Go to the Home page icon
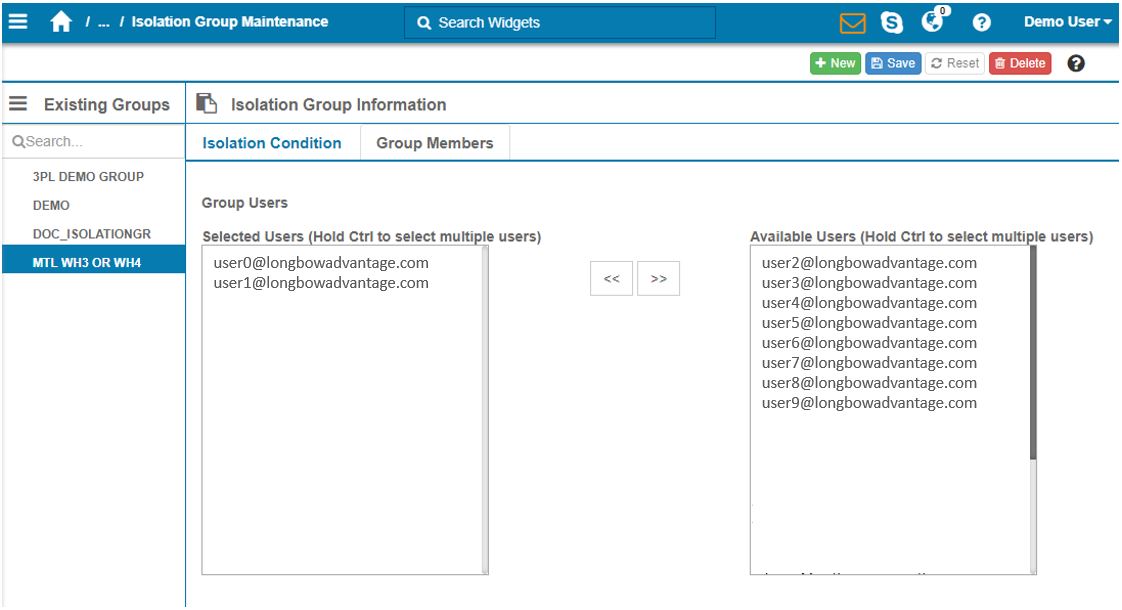This screenshot has height=610, width=1122. click(x=61, y=22)
